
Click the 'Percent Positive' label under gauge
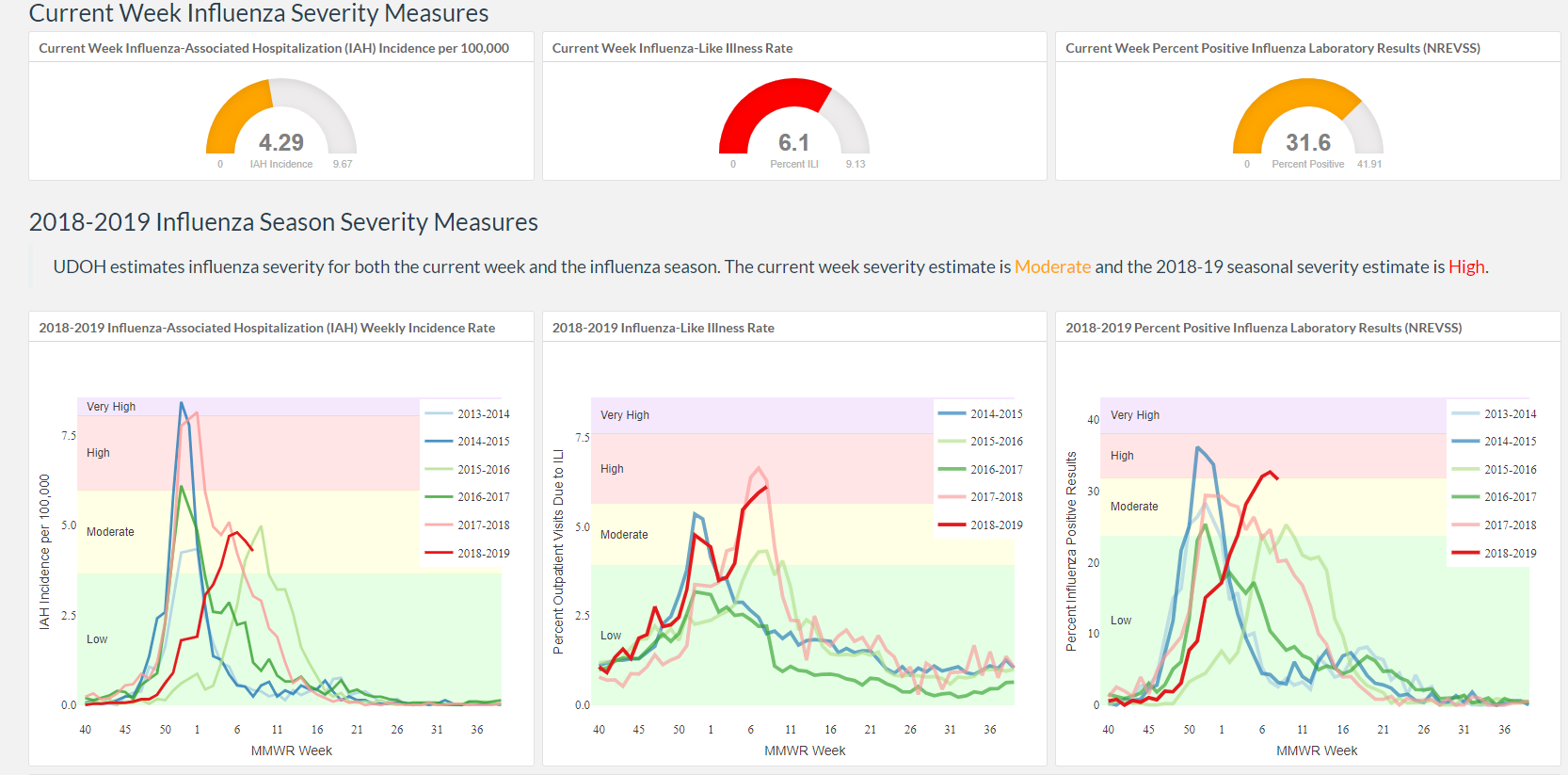1308,164
